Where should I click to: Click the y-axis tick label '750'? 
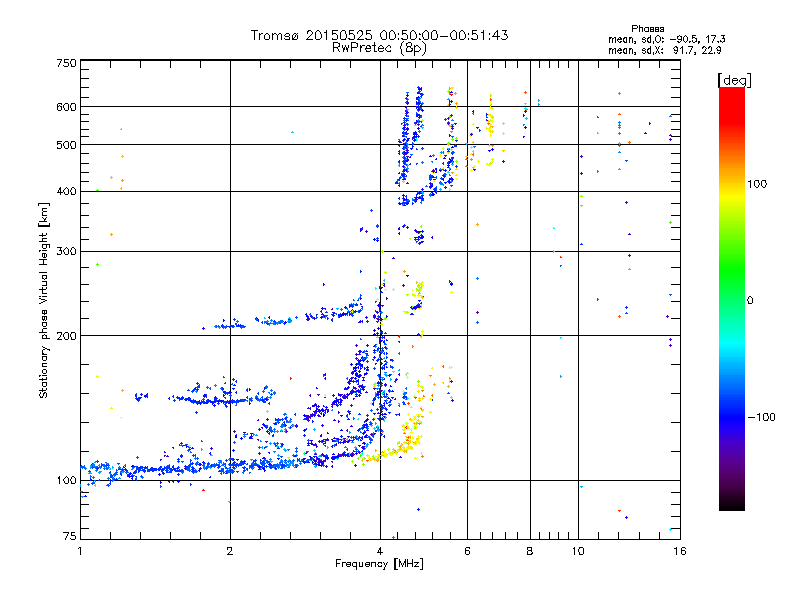(x=66, y=63)
